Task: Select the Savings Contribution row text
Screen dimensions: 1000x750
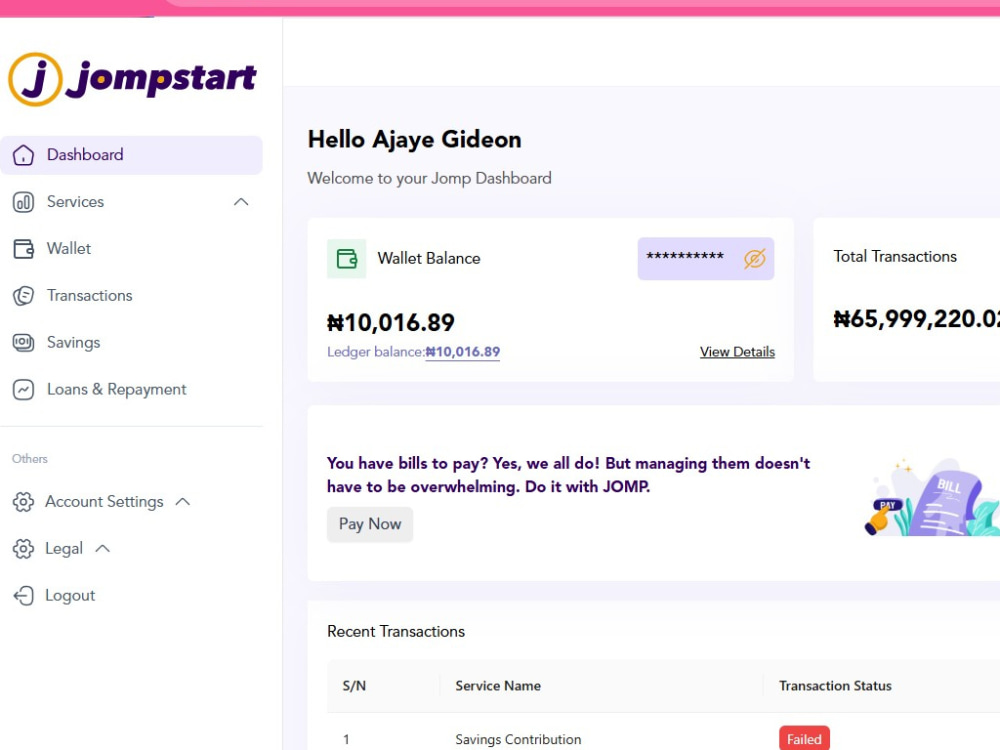Action: pyautogui.click(x=518, y=739)
